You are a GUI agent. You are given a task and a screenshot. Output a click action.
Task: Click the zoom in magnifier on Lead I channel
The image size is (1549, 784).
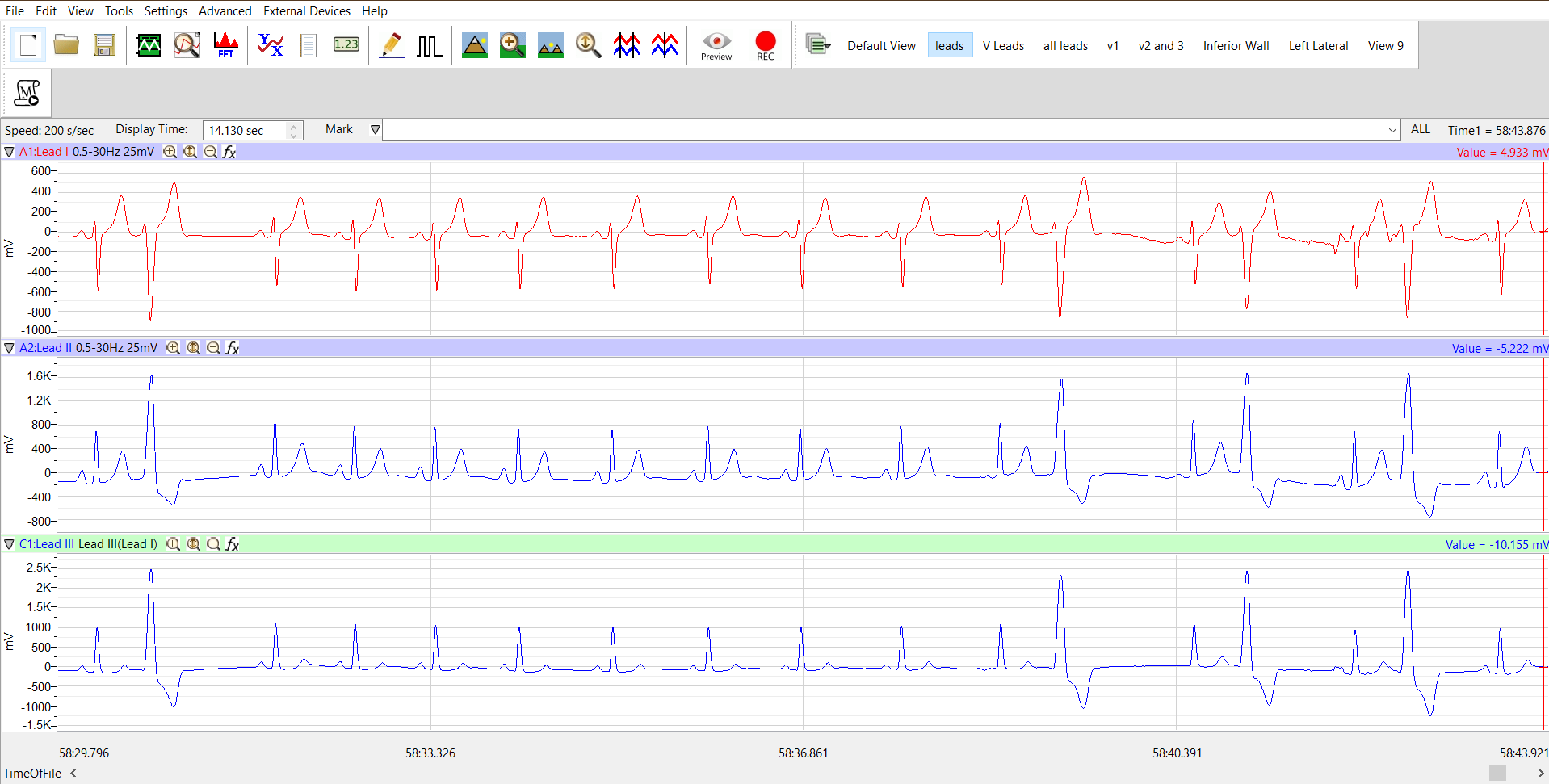[x=170, y=151]
